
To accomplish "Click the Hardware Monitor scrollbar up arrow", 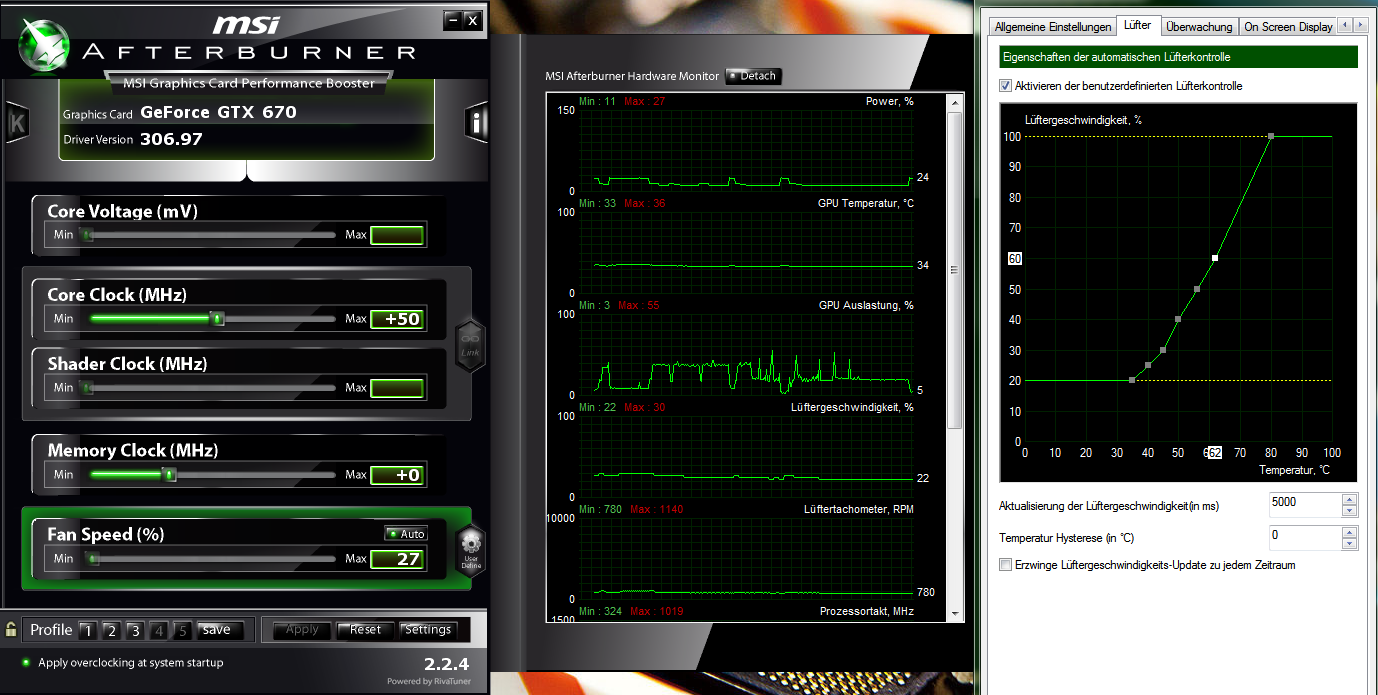I will (x=954, y=101).
